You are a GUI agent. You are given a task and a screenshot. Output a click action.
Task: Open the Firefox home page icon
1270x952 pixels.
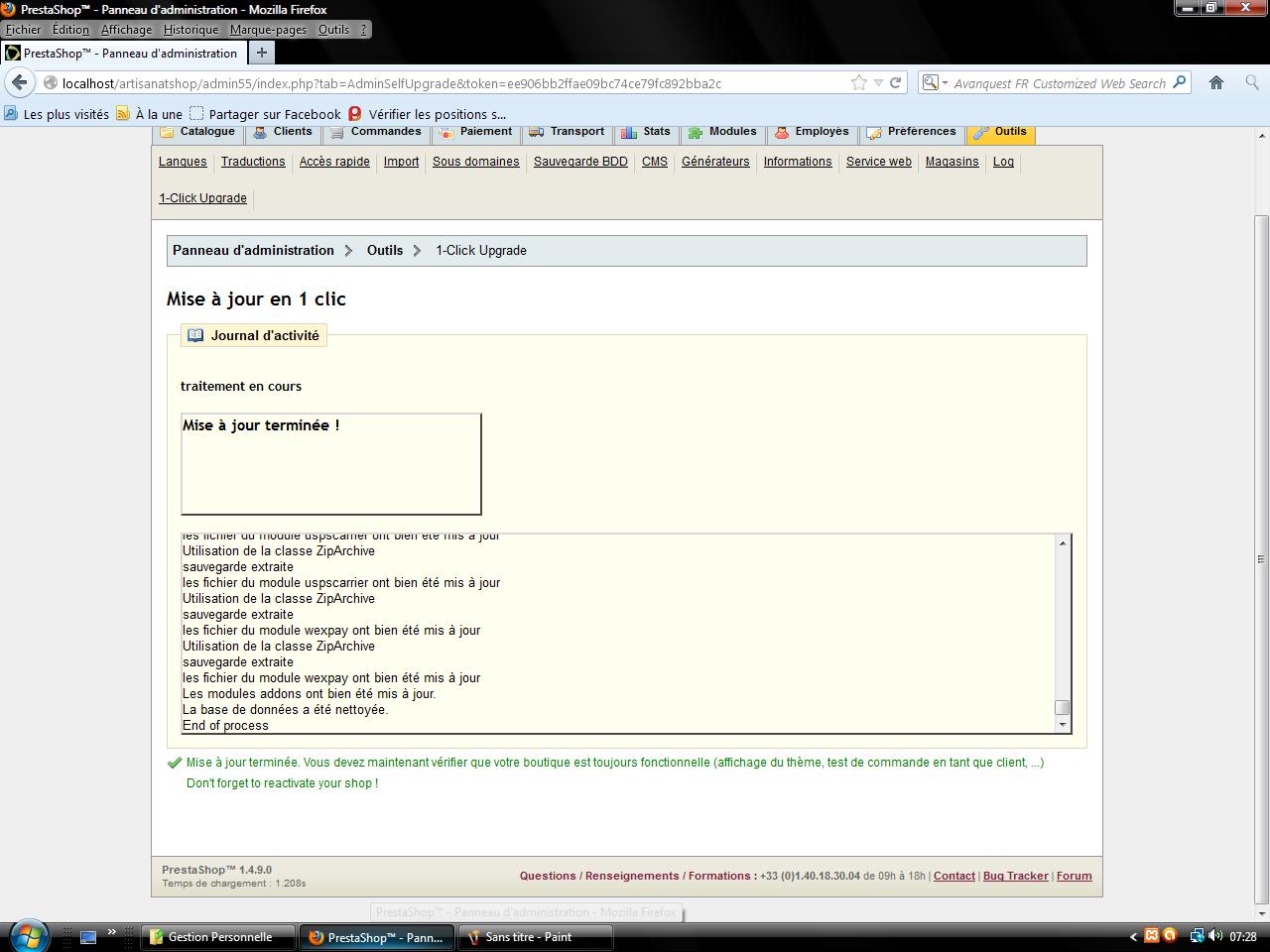tap(1216, 83)
